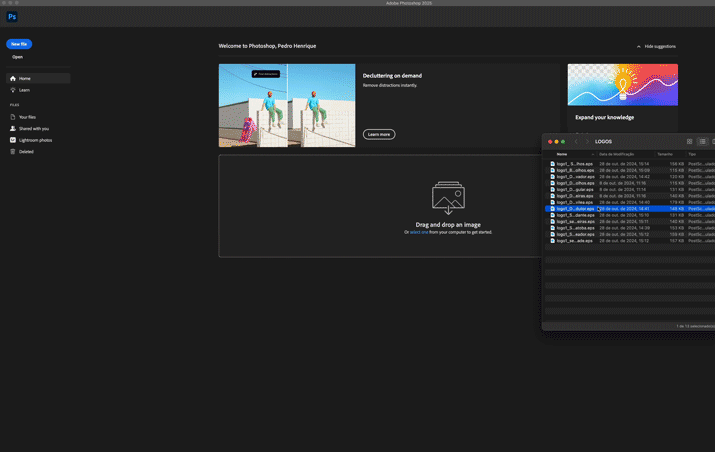
Task: Click the LOGOS folder title in Finder
Action: coord(603,142)
